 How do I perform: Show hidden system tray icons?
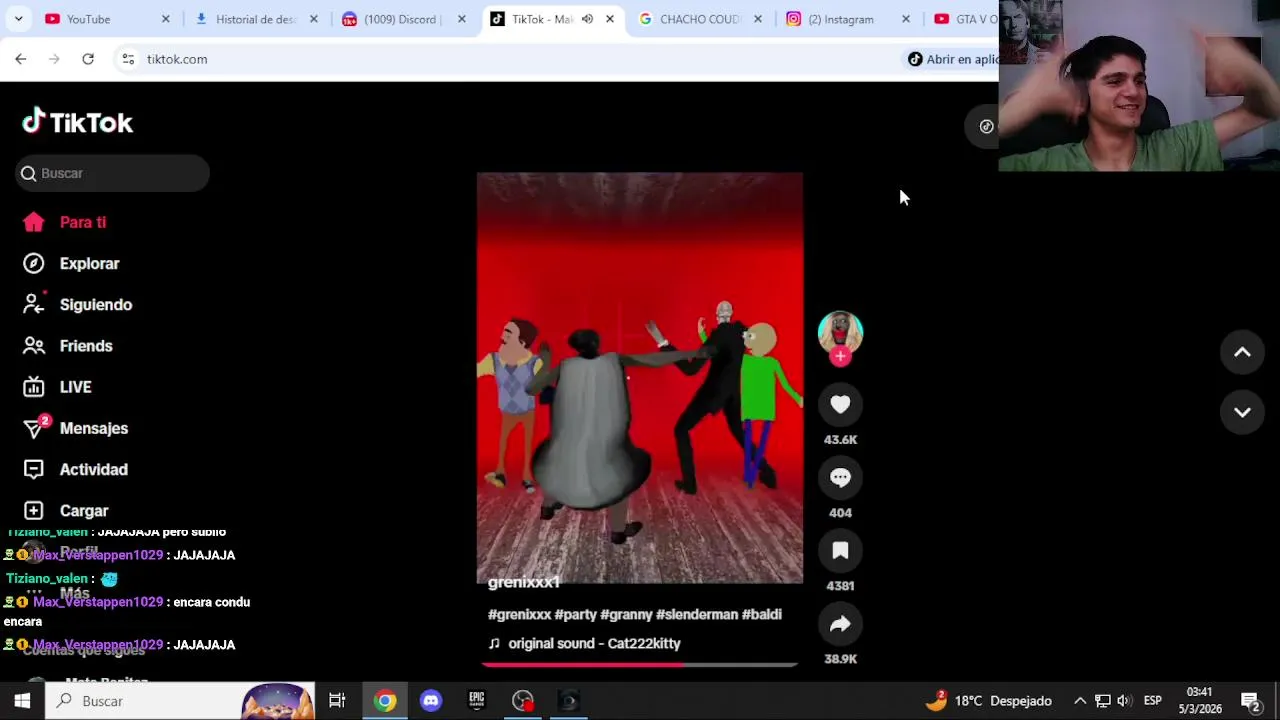point(1080,701)
